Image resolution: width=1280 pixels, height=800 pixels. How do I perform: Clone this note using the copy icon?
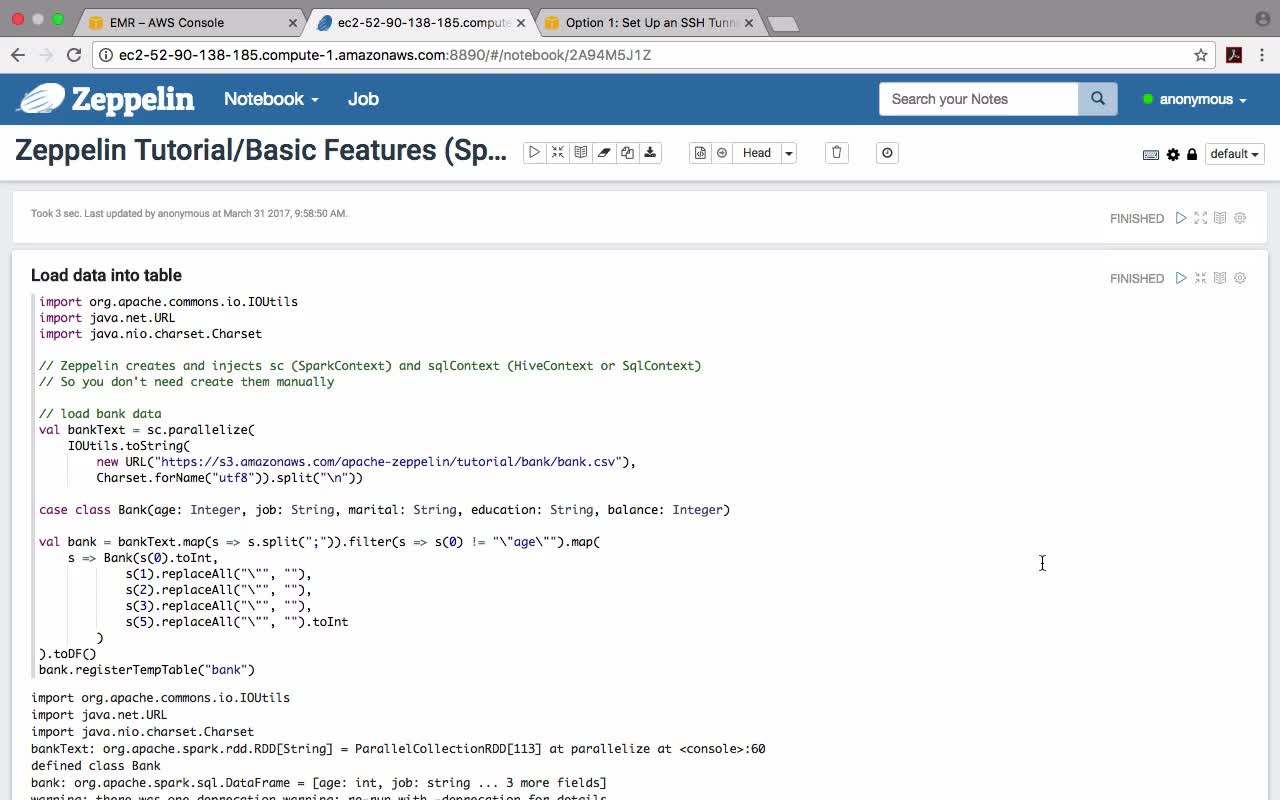(x=627, y=153)
